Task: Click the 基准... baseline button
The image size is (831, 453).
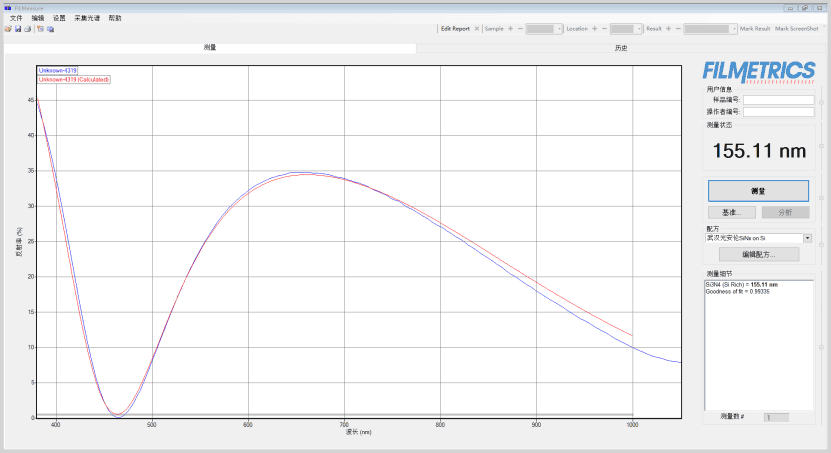Action: coord(732,212)
